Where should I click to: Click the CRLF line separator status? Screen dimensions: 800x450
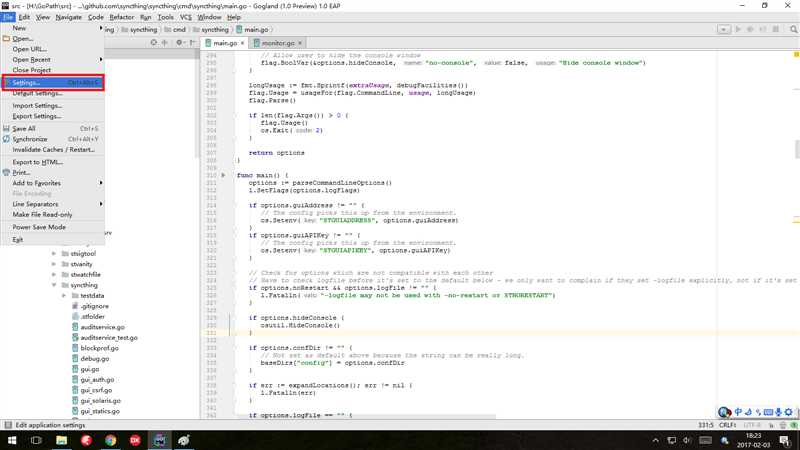[x=727, y=425]
